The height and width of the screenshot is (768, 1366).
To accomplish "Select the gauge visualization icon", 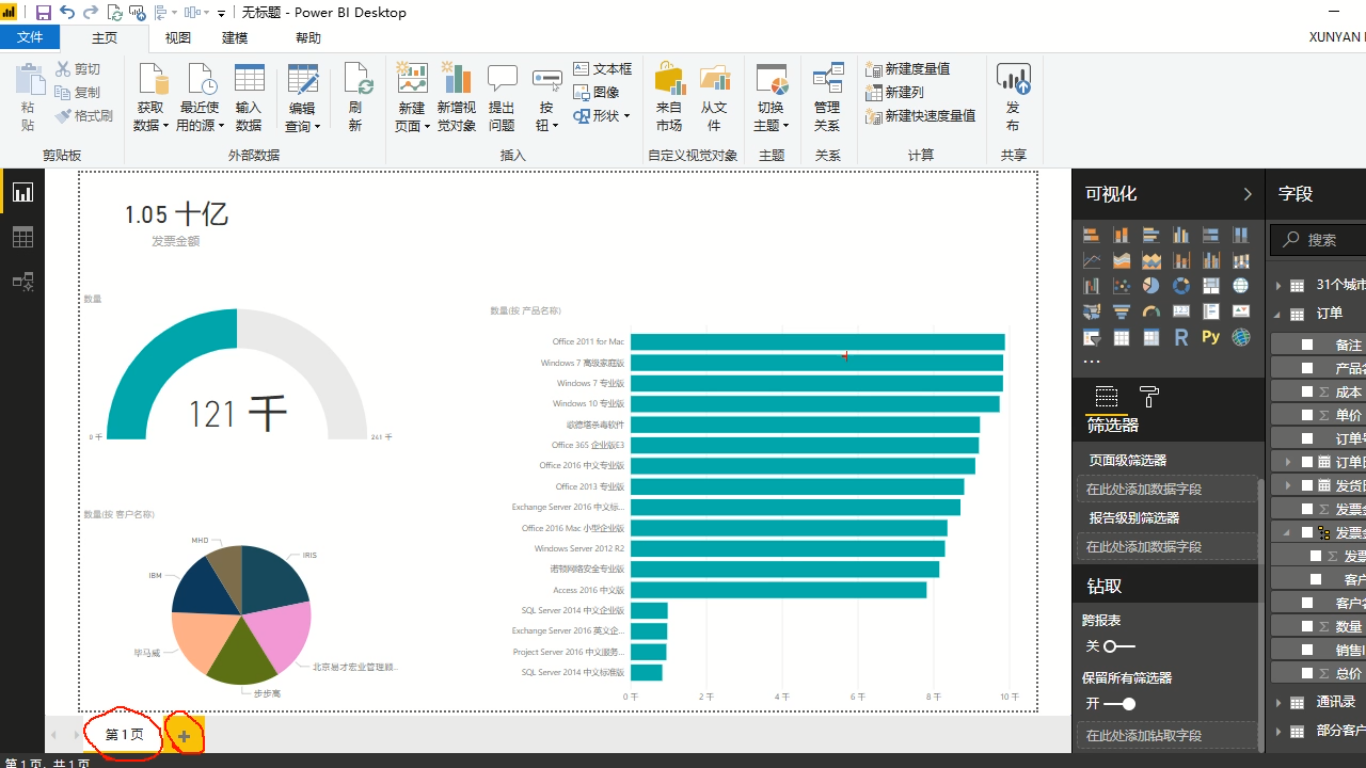I will (1151, 312).
